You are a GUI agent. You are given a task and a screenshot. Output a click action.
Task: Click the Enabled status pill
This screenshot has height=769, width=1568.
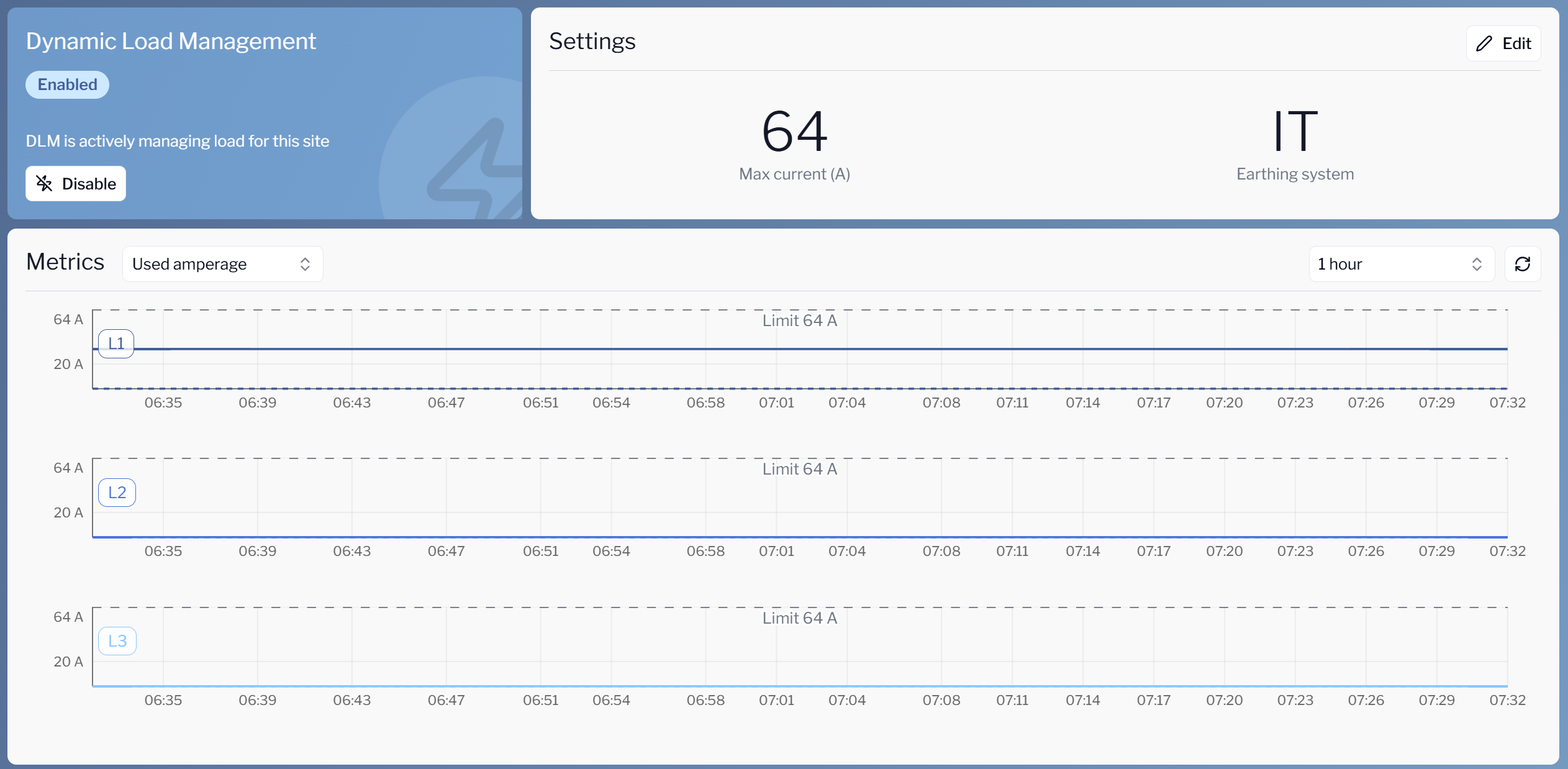click(x=67, y=84)
